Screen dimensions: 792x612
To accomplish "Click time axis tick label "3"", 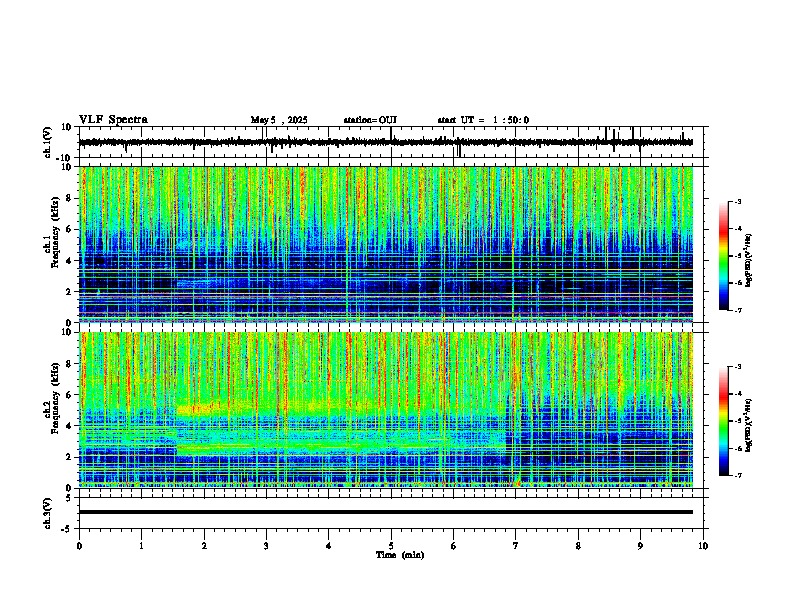I will (266, 546).
